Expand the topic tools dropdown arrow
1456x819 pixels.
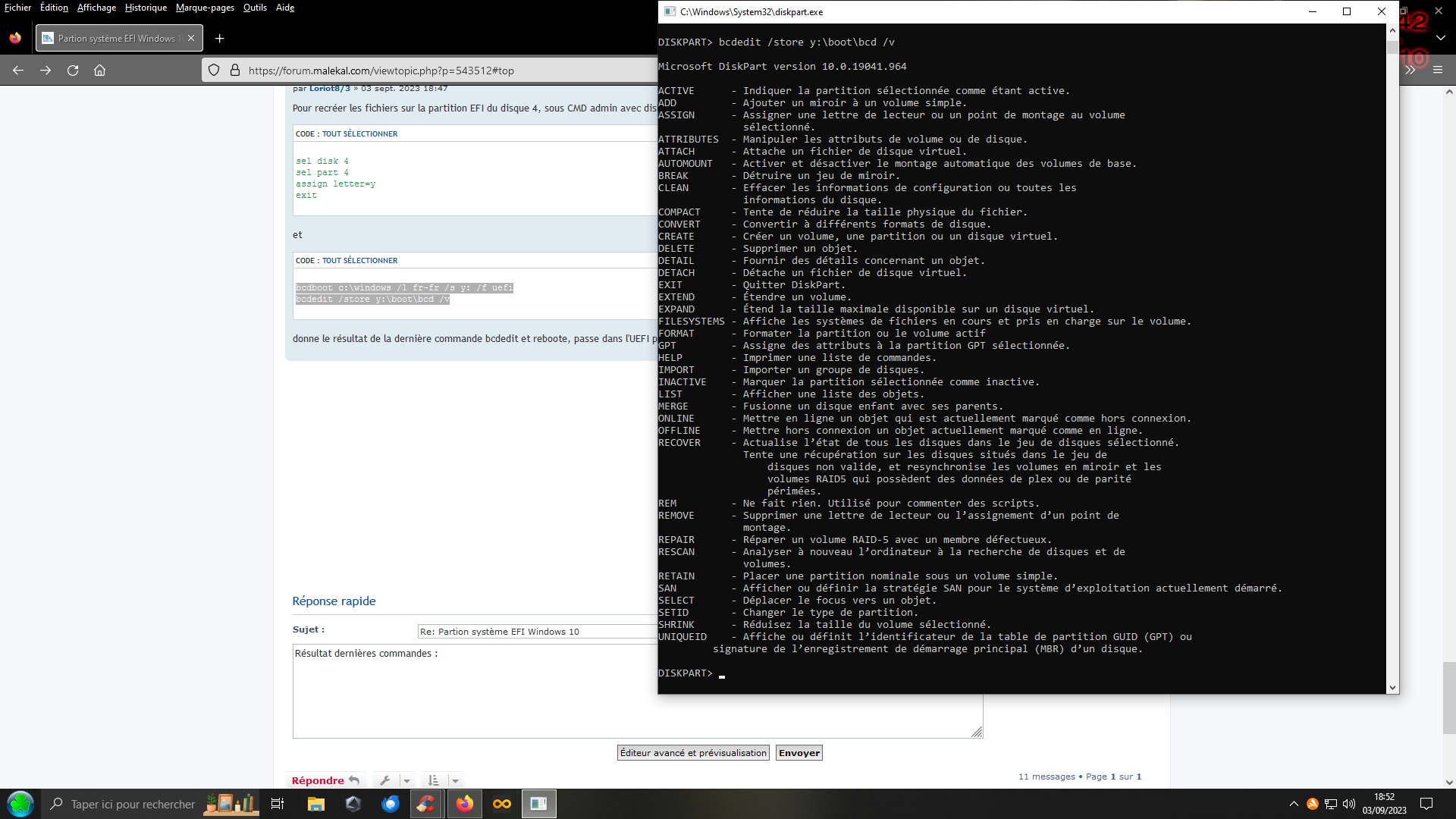(406, 780)
